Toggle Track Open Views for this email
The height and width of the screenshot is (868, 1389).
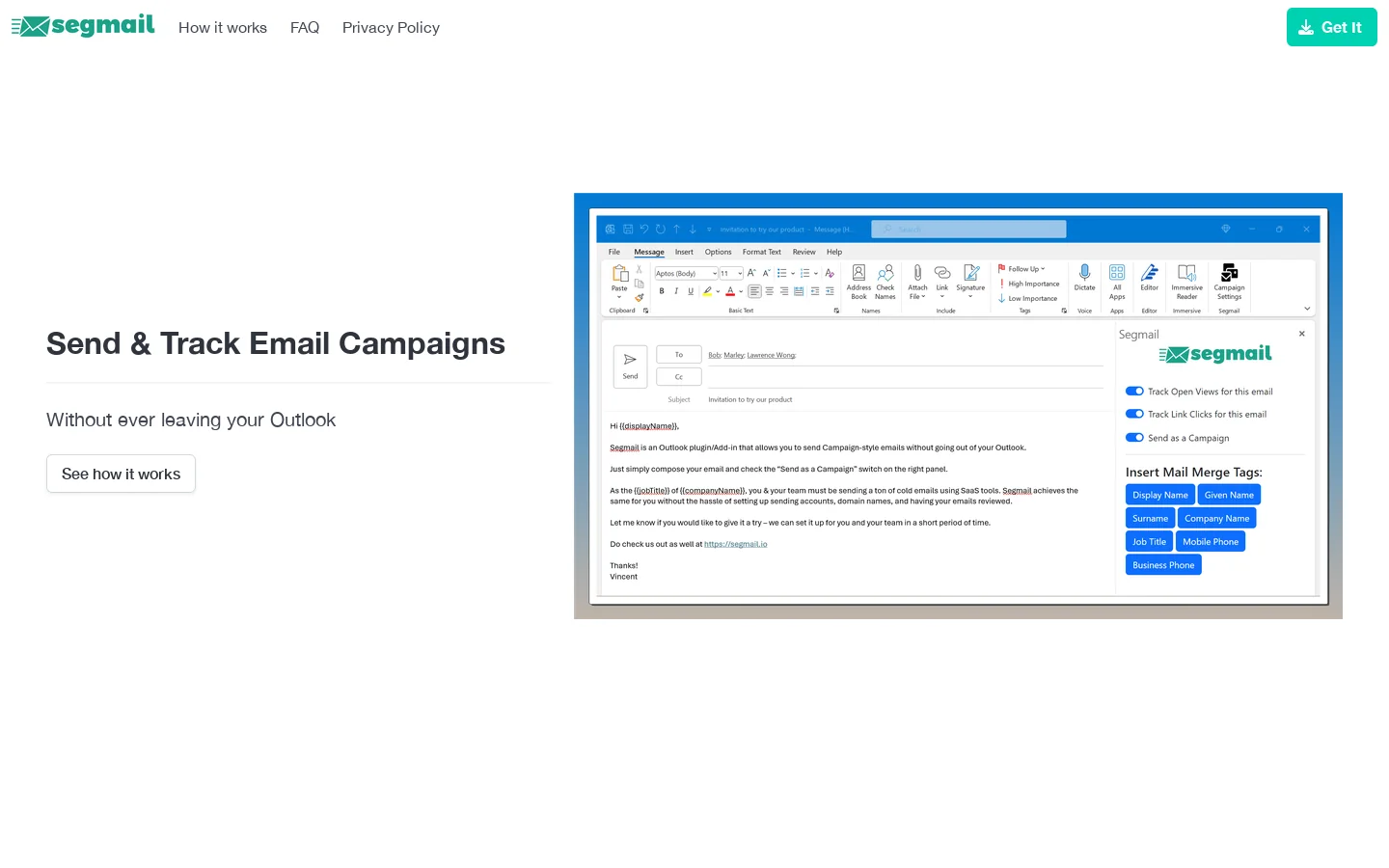point(1134,392)
